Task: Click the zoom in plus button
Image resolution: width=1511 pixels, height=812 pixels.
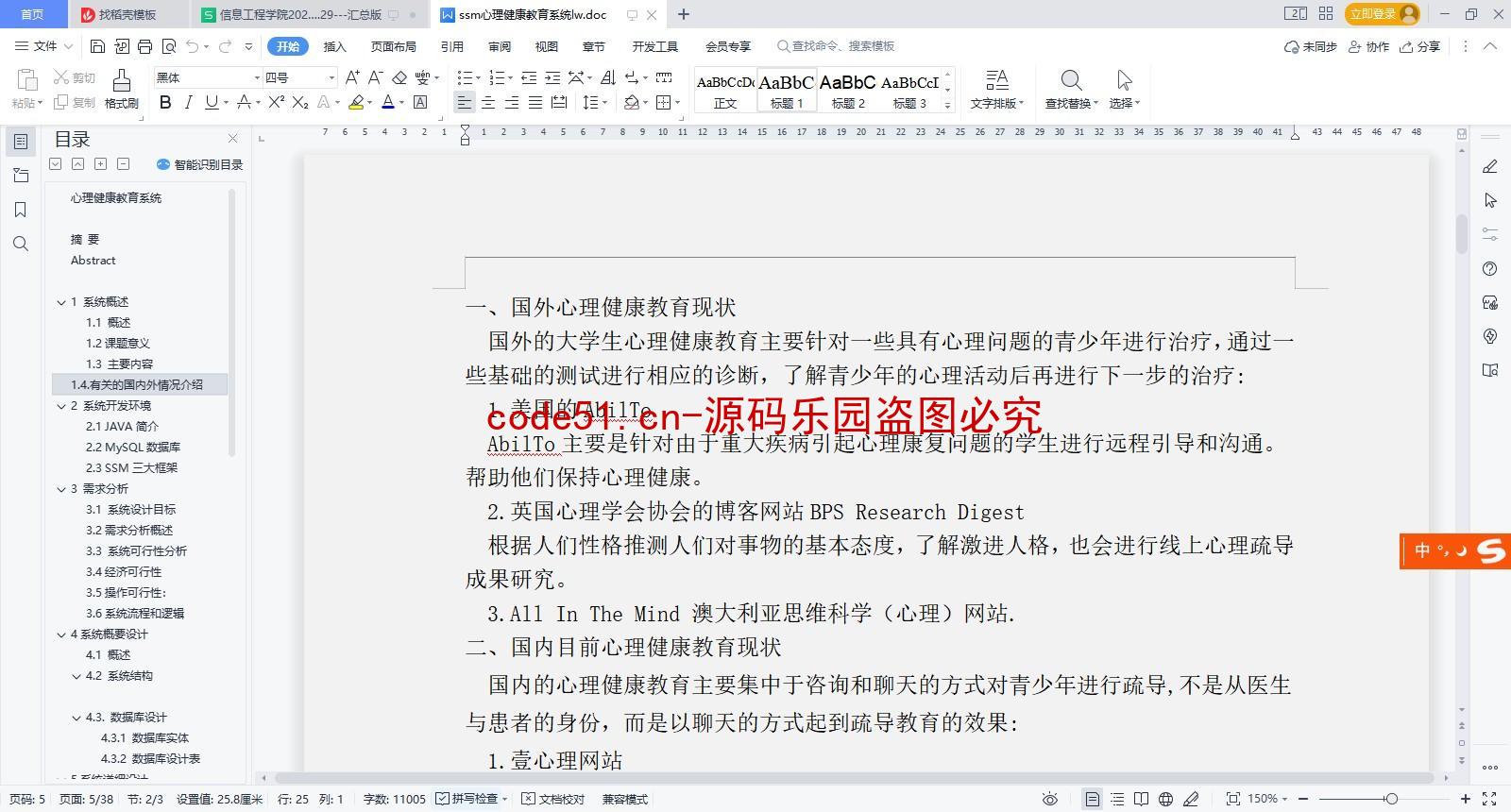Action: [x=1466, y=799]
